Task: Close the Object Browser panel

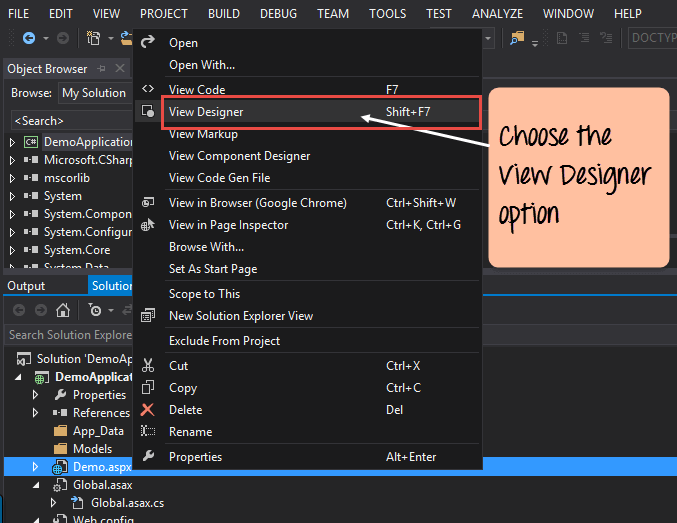Action: click(x=120, y=69)
